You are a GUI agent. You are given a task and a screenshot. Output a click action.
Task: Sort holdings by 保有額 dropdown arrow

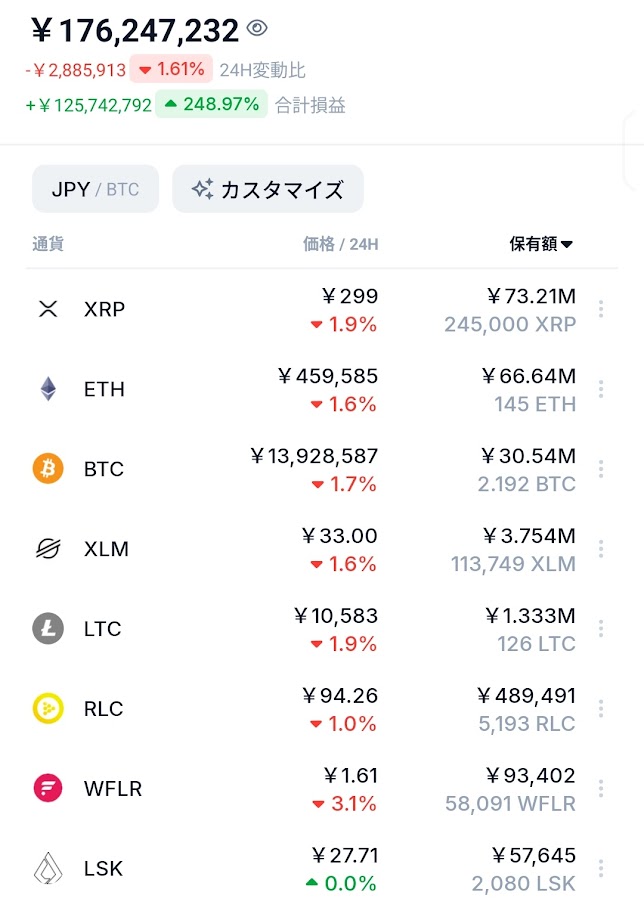[567, 244]
